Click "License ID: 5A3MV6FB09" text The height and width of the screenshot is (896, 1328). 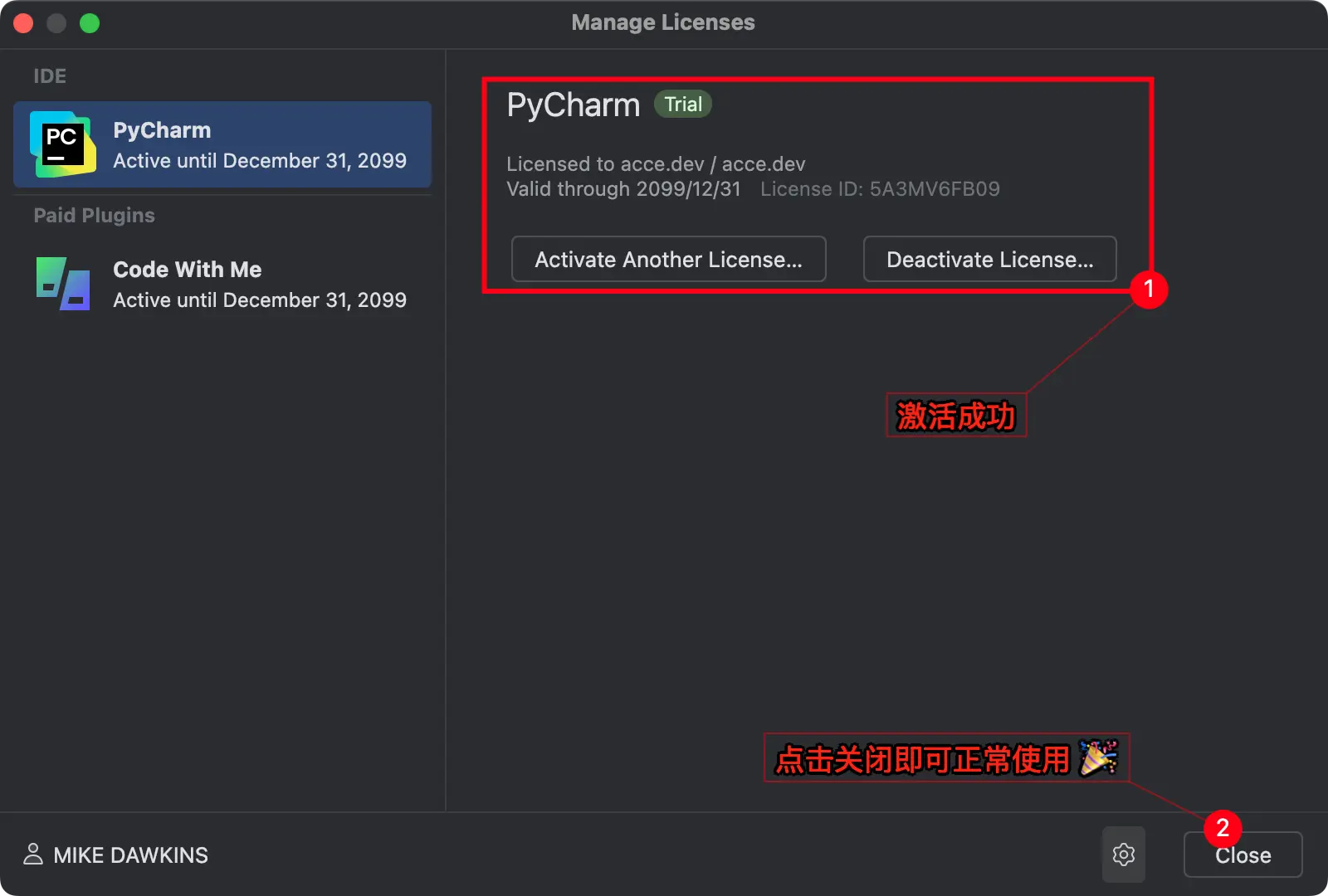(x=880, y=189)
